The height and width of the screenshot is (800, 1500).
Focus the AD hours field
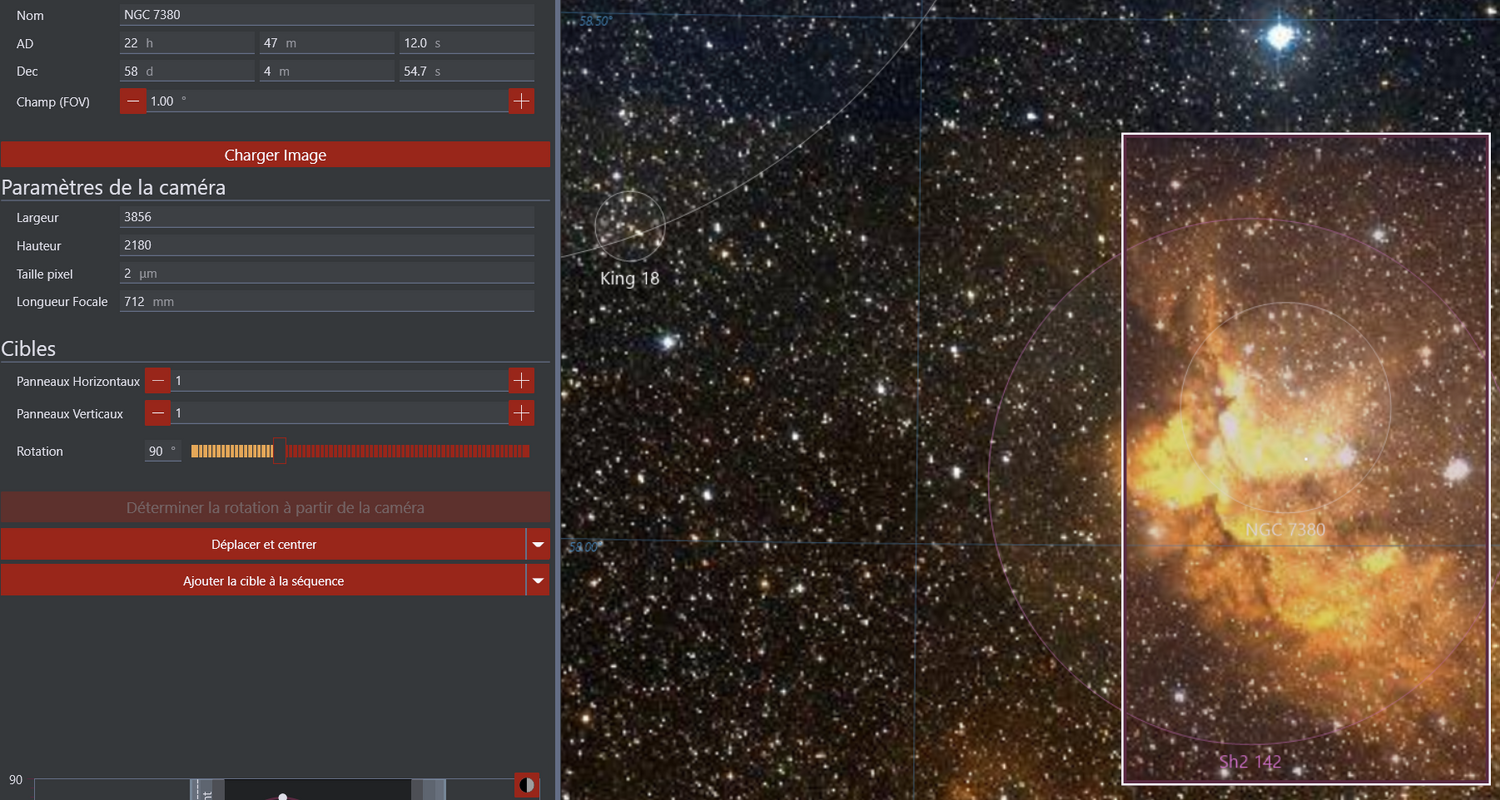(x=187, y=44)
